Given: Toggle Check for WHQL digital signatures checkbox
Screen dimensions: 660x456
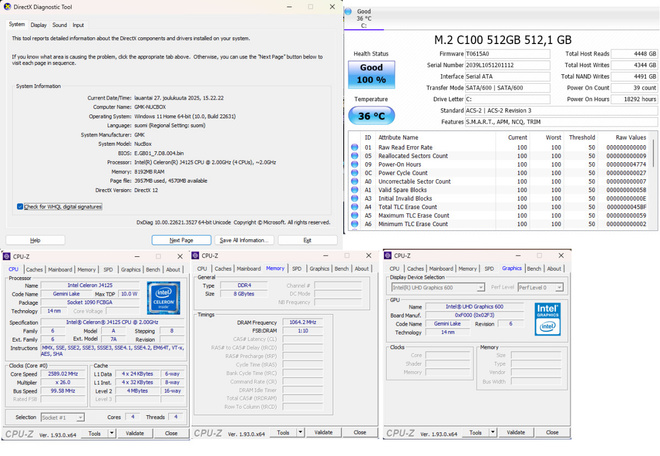Looking at the screenshot, I should click(x=20, y=206).
